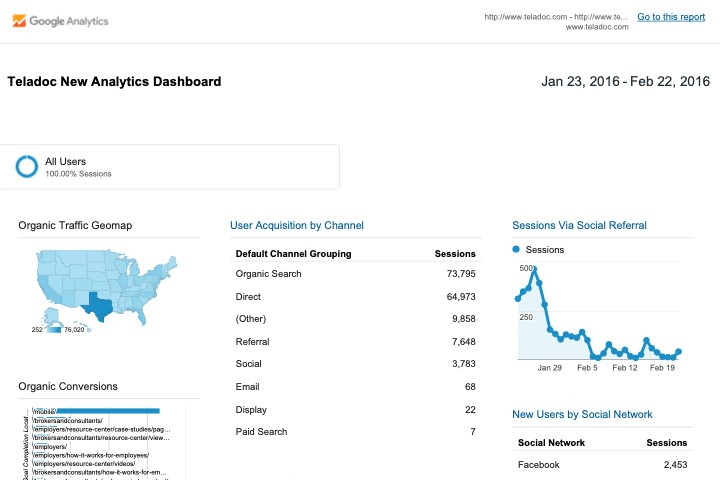Click the 'Default Channel Grouping' column header
Image resolution: width=720 pixels, height=480 pixels.
pyautogui.click(x=293, y=254)
